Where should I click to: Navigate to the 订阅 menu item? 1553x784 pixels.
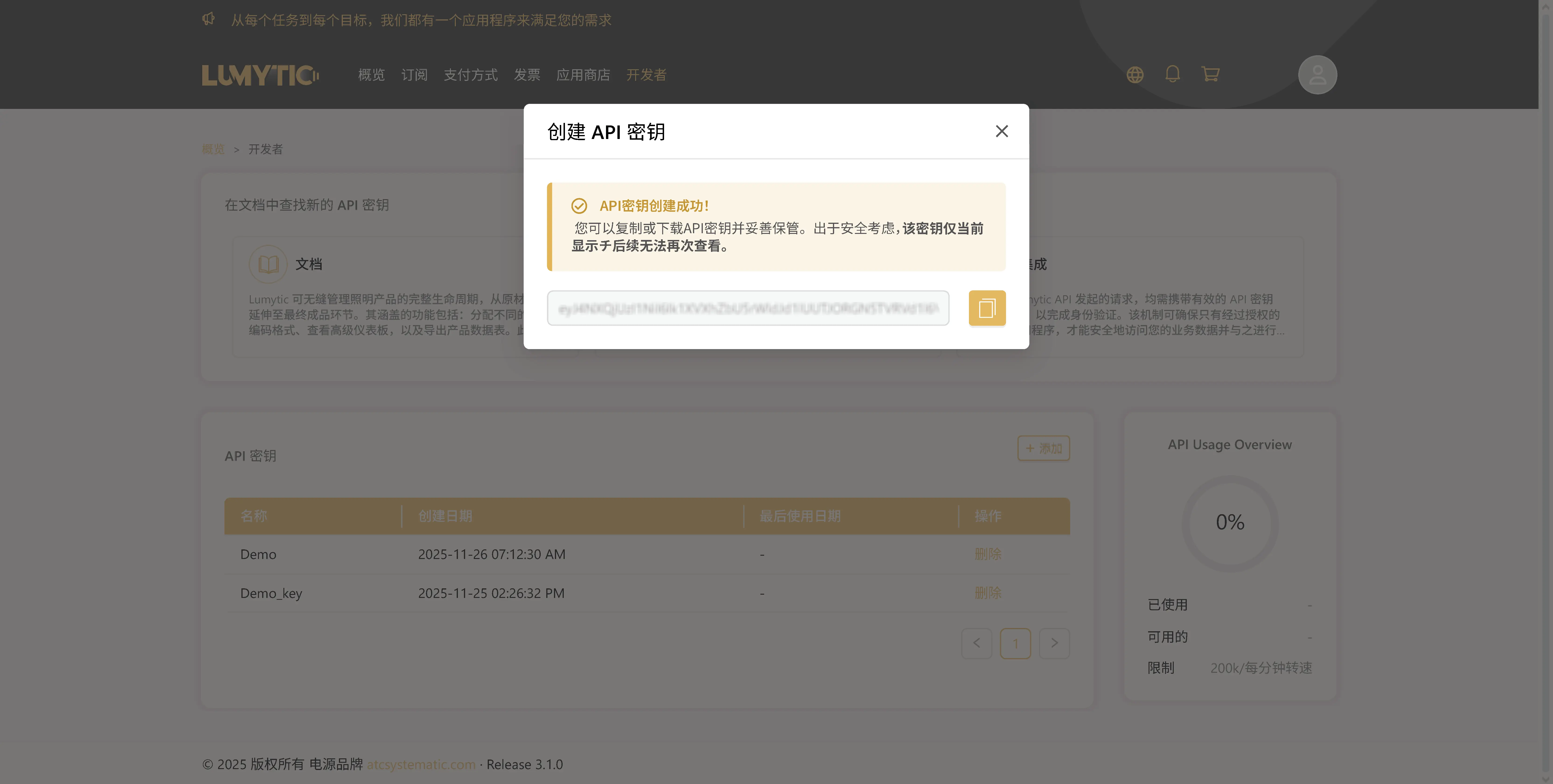pyautogui.click(x=414, y=75)
